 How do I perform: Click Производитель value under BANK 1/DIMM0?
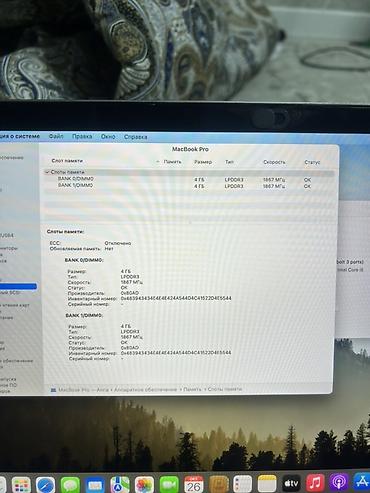(130, 348)
